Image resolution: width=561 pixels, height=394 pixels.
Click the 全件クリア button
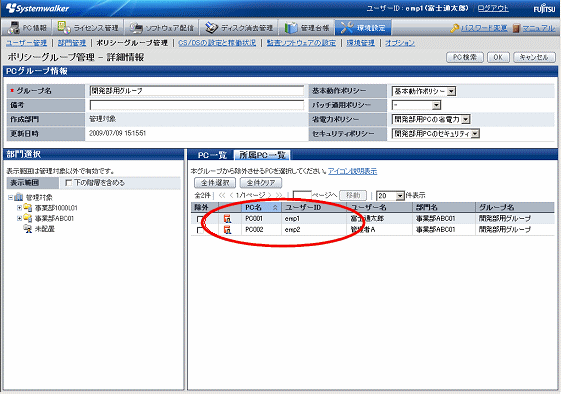tap(261, 183)
